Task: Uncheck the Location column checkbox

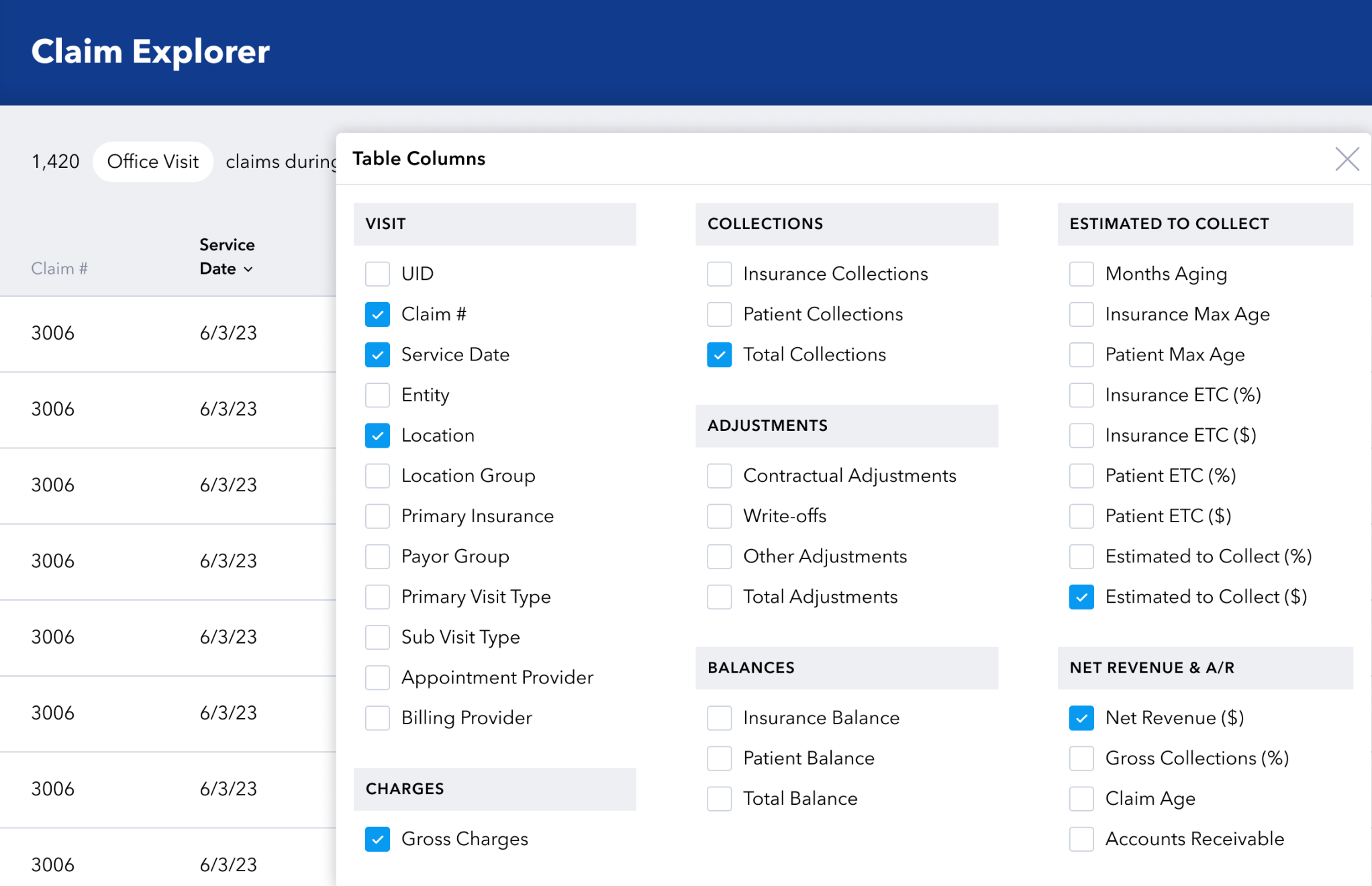Action: (x=377, y=436)
